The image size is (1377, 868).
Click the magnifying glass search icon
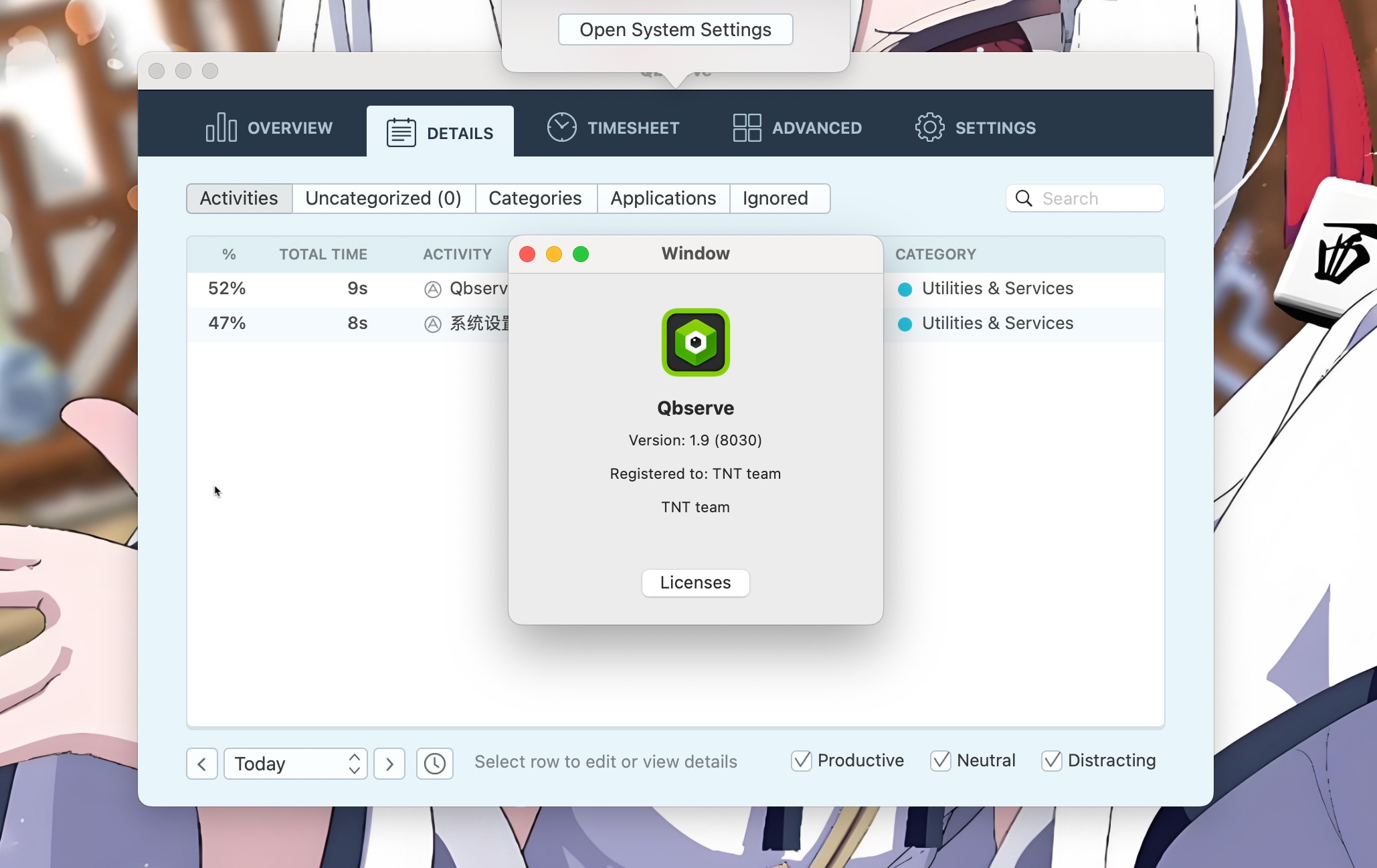tap(1024, 199)
